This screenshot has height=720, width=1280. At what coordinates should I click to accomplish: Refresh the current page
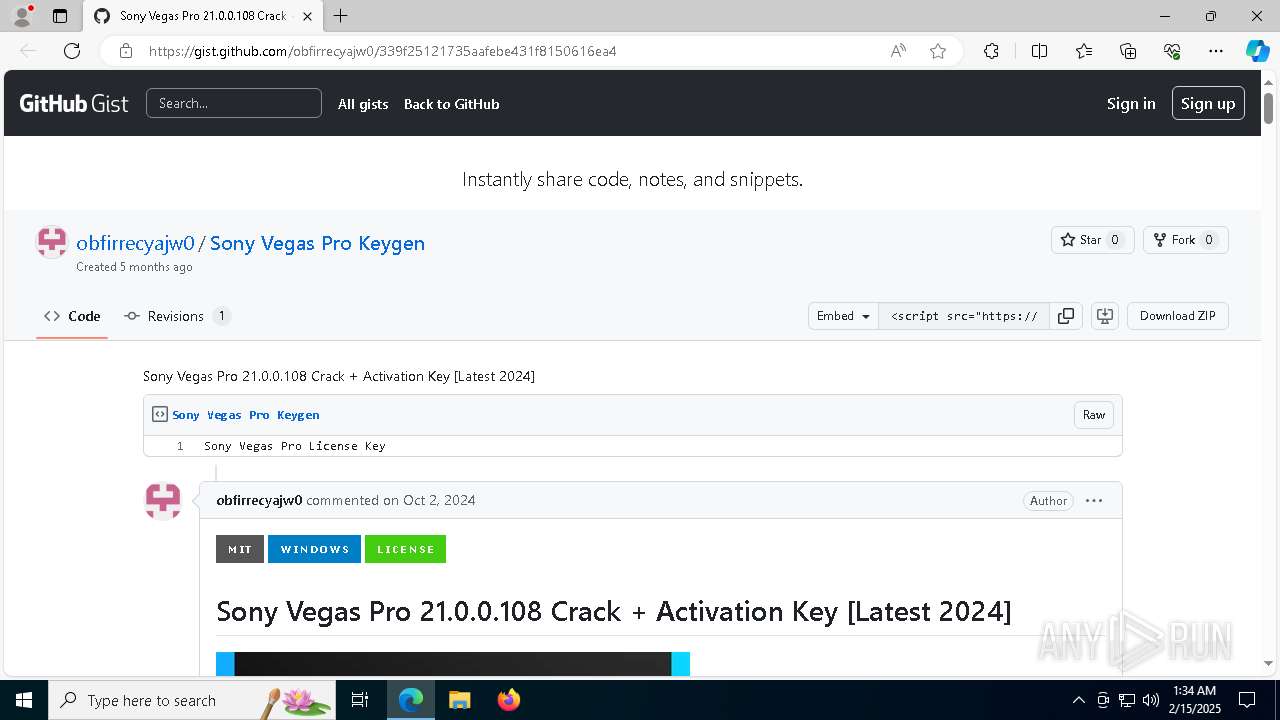point(72,51)
